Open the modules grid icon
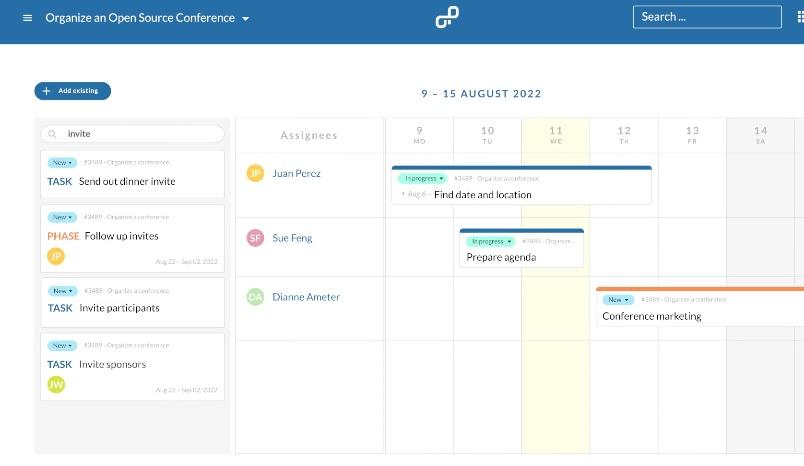 800,17
